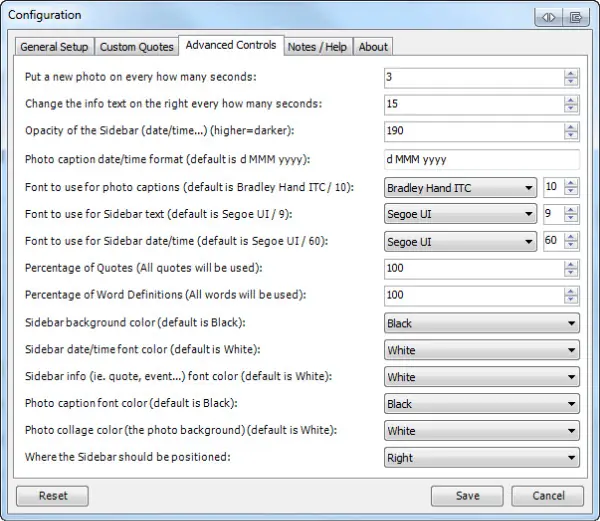Open Sidebar position dropdown showing Right
Screen dimensions: 600x521
point(482,458)
